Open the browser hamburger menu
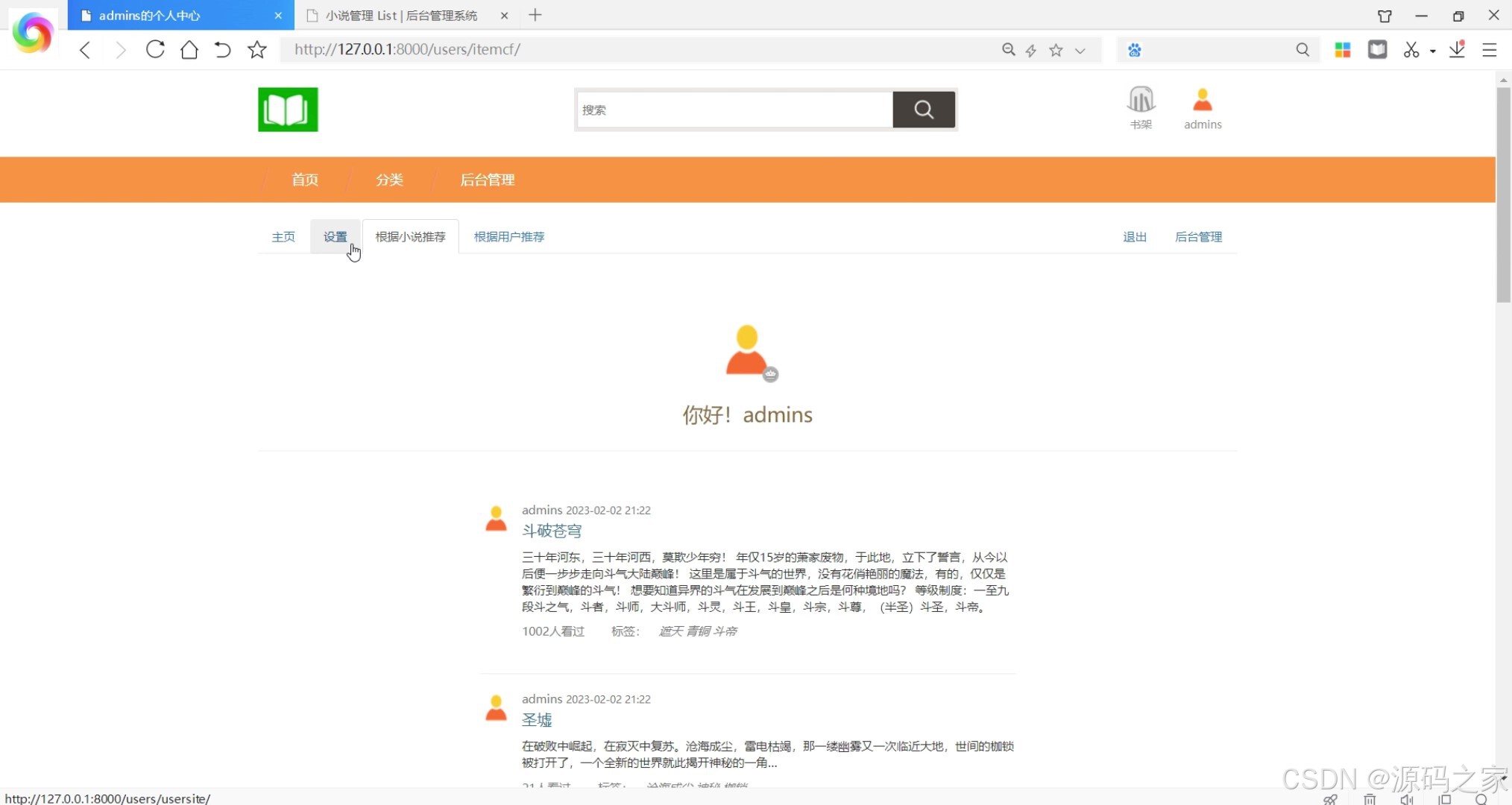 (x=1490, y=50)
